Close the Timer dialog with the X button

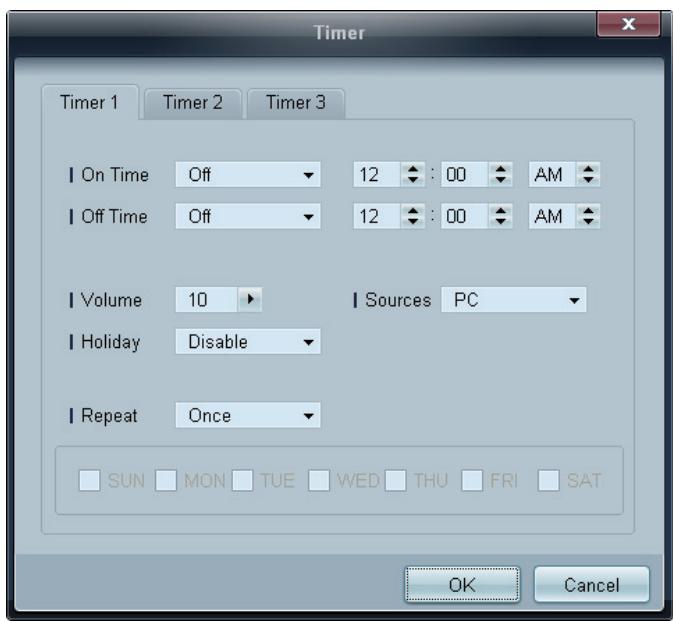point(628,24)
